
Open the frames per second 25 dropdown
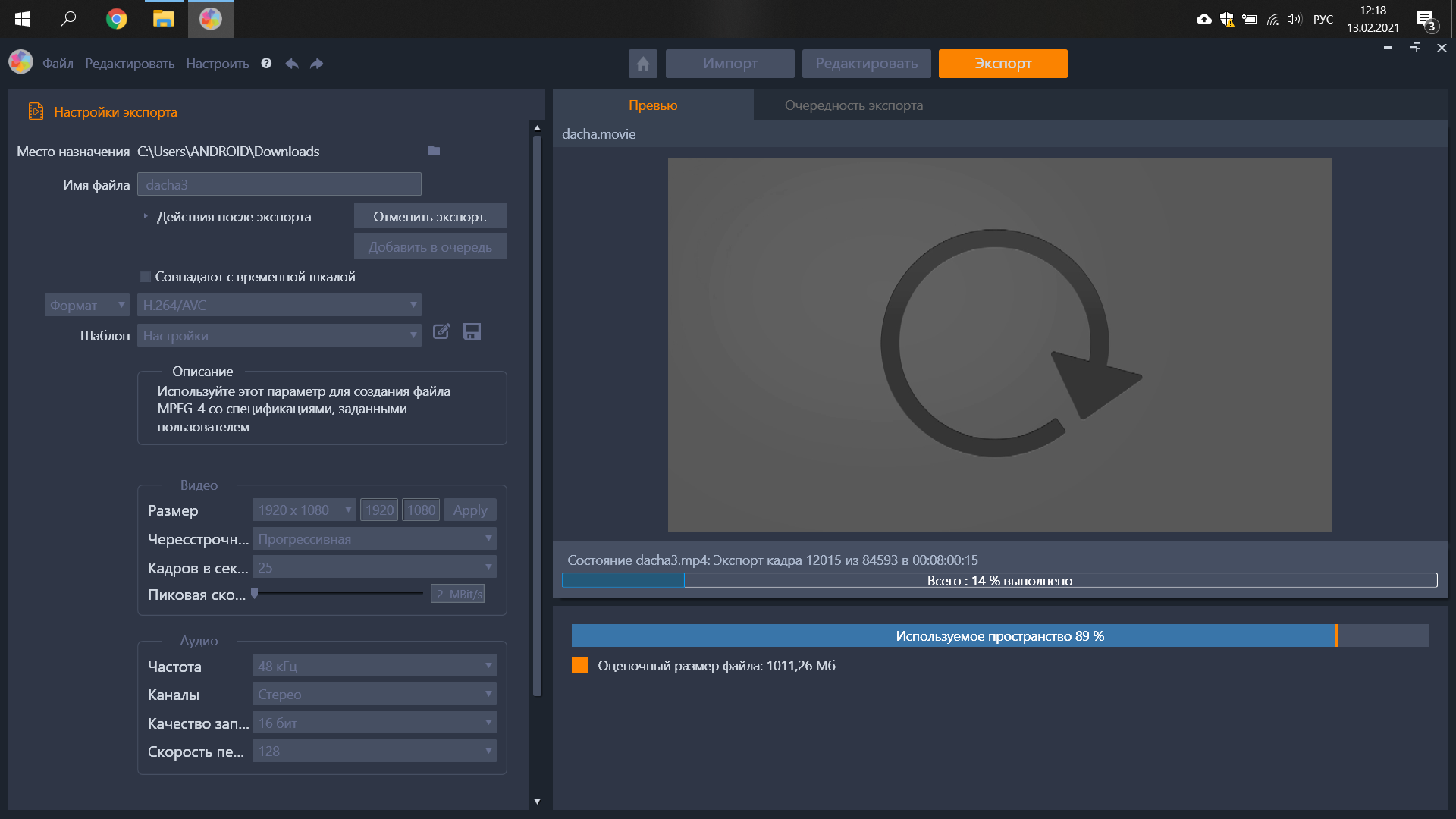click(375, 567)
